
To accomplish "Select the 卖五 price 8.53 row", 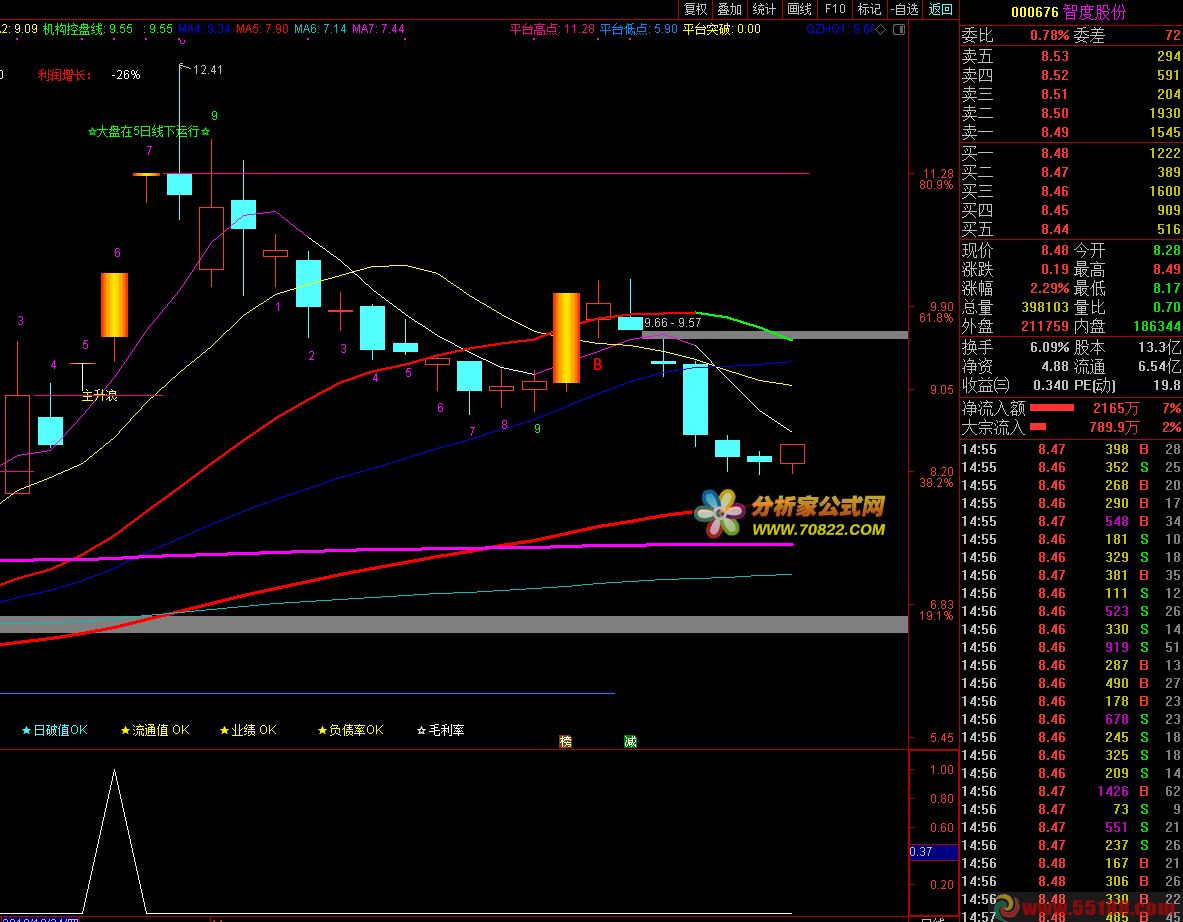I will (x=1071, y=57).
